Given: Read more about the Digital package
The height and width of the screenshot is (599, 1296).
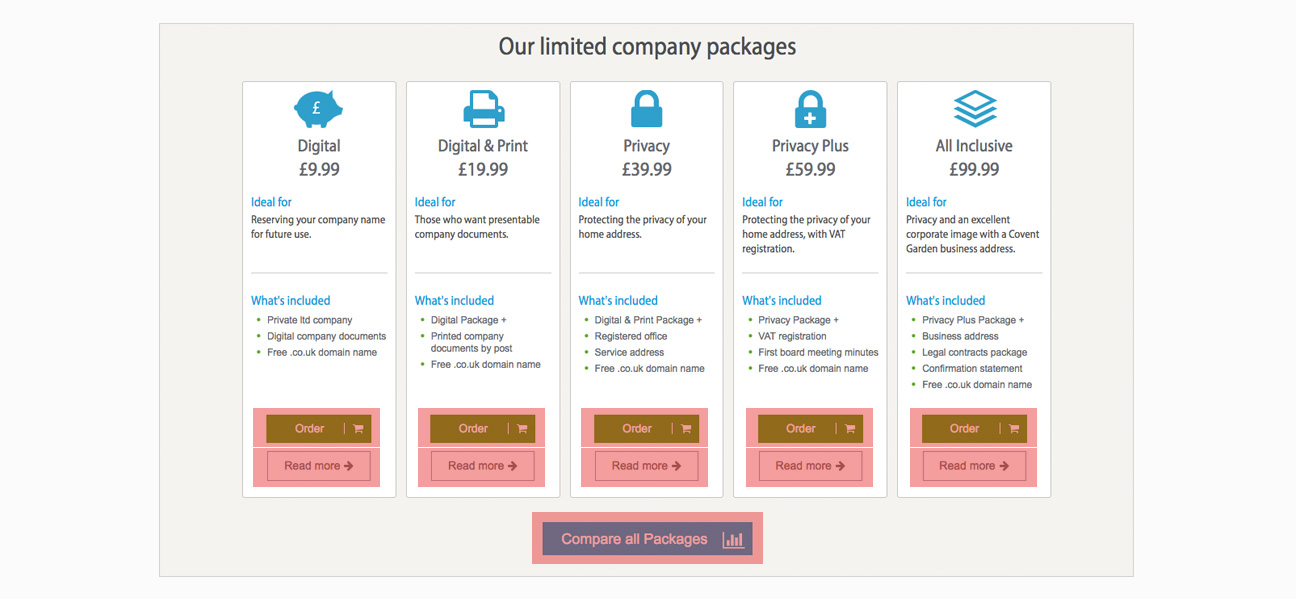Looking at the screenshot, I should pos(319,466).
